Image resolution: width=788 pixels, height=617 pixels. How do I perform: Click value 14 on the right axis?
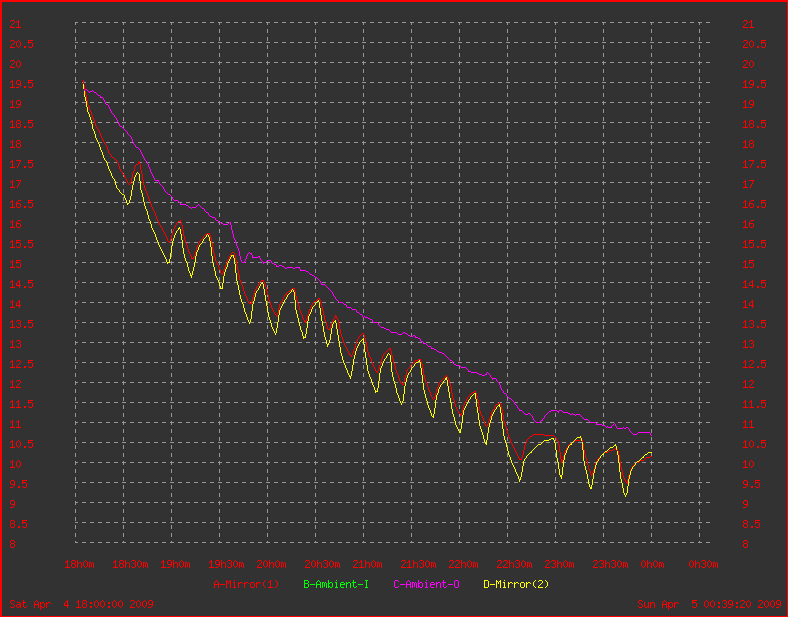tap(748, 304)
